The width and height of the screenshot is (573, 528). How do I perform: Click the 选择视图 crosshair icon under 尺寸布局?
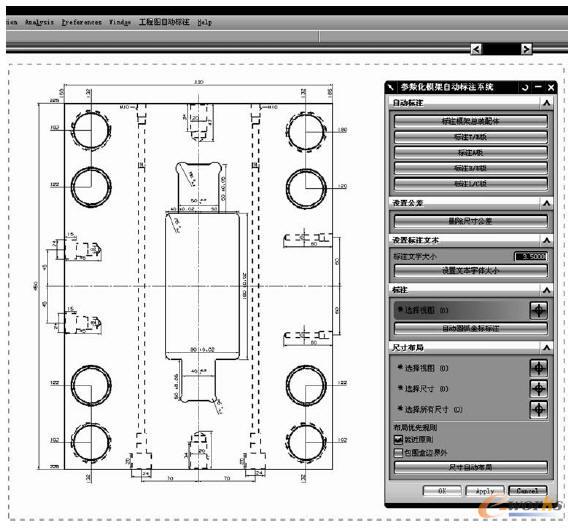(x=539, y=368)
